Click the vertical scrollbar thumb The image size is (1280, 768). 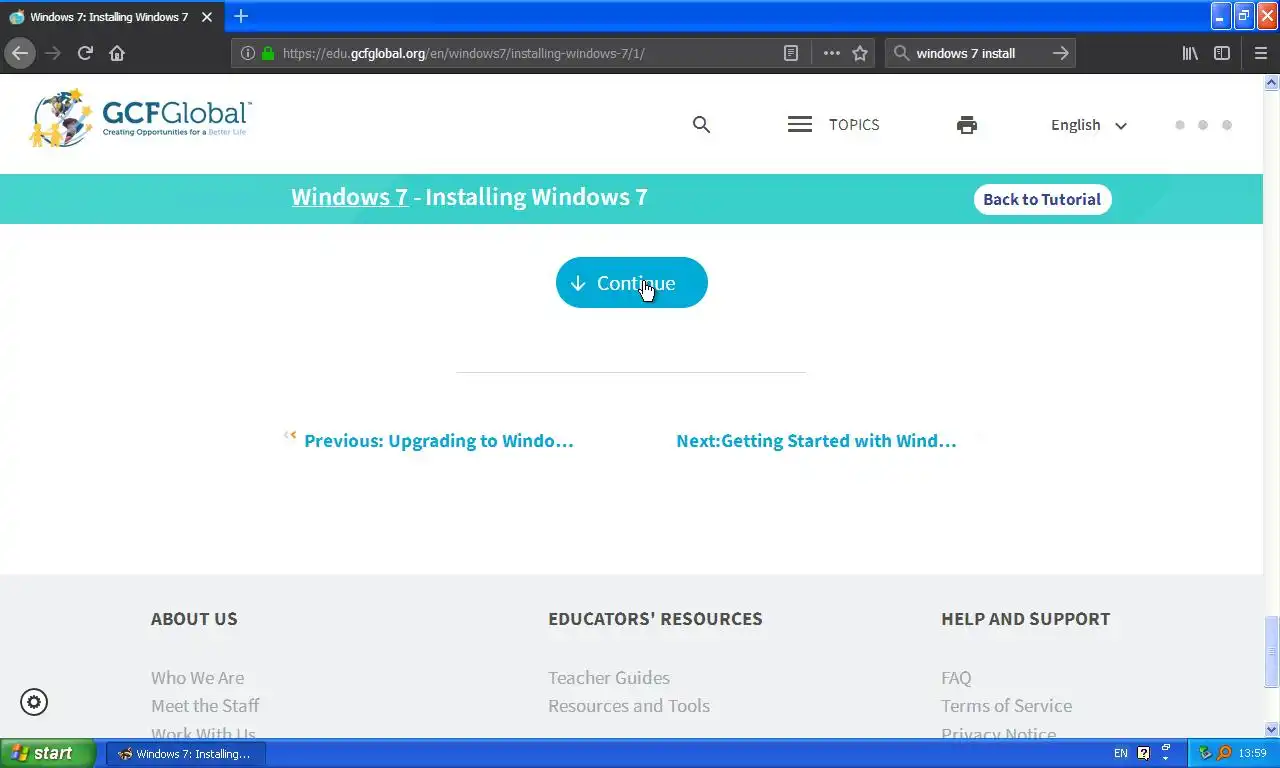1272,651
